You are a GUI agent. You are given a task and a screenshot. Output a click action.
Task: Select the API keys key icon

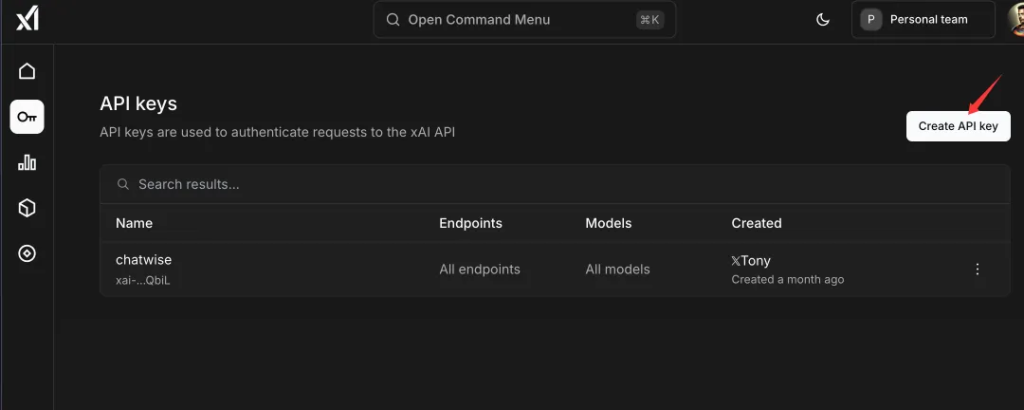coord(27,117)
